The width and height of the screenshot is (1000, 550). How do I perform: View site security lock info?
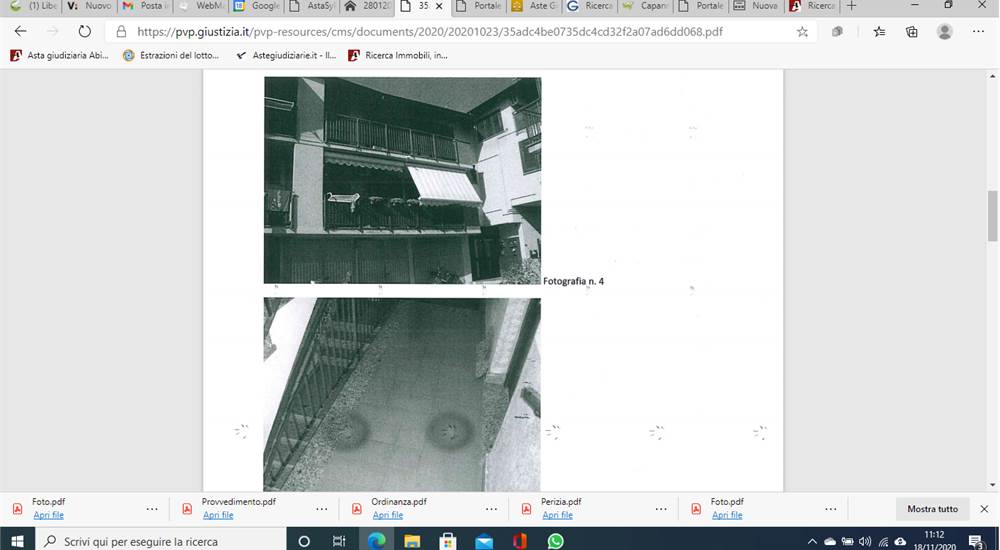pyautogui.click(x=121, y=31)
